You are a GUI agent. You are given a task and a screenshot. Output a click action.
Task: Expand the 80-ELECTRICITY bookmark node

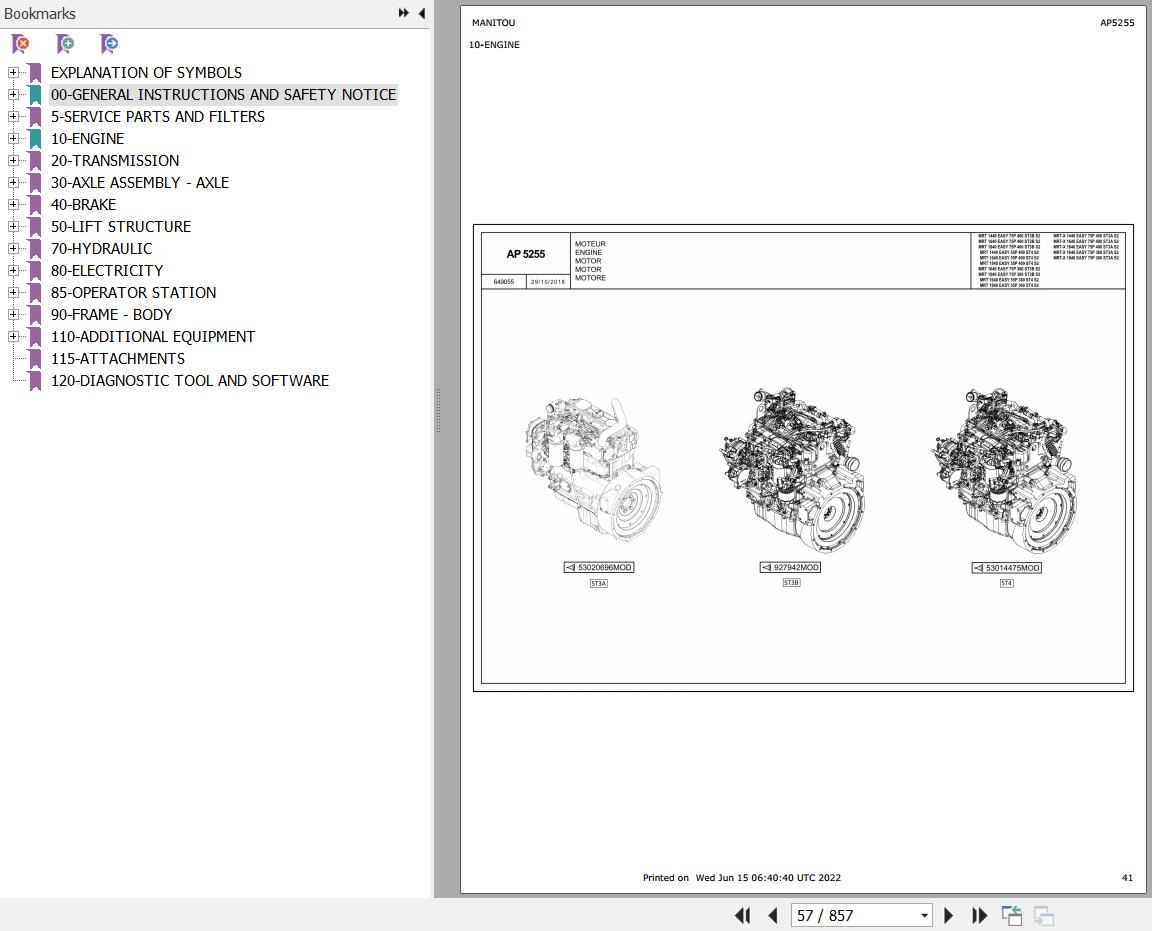pyautogui.click(x=12, y=271)
